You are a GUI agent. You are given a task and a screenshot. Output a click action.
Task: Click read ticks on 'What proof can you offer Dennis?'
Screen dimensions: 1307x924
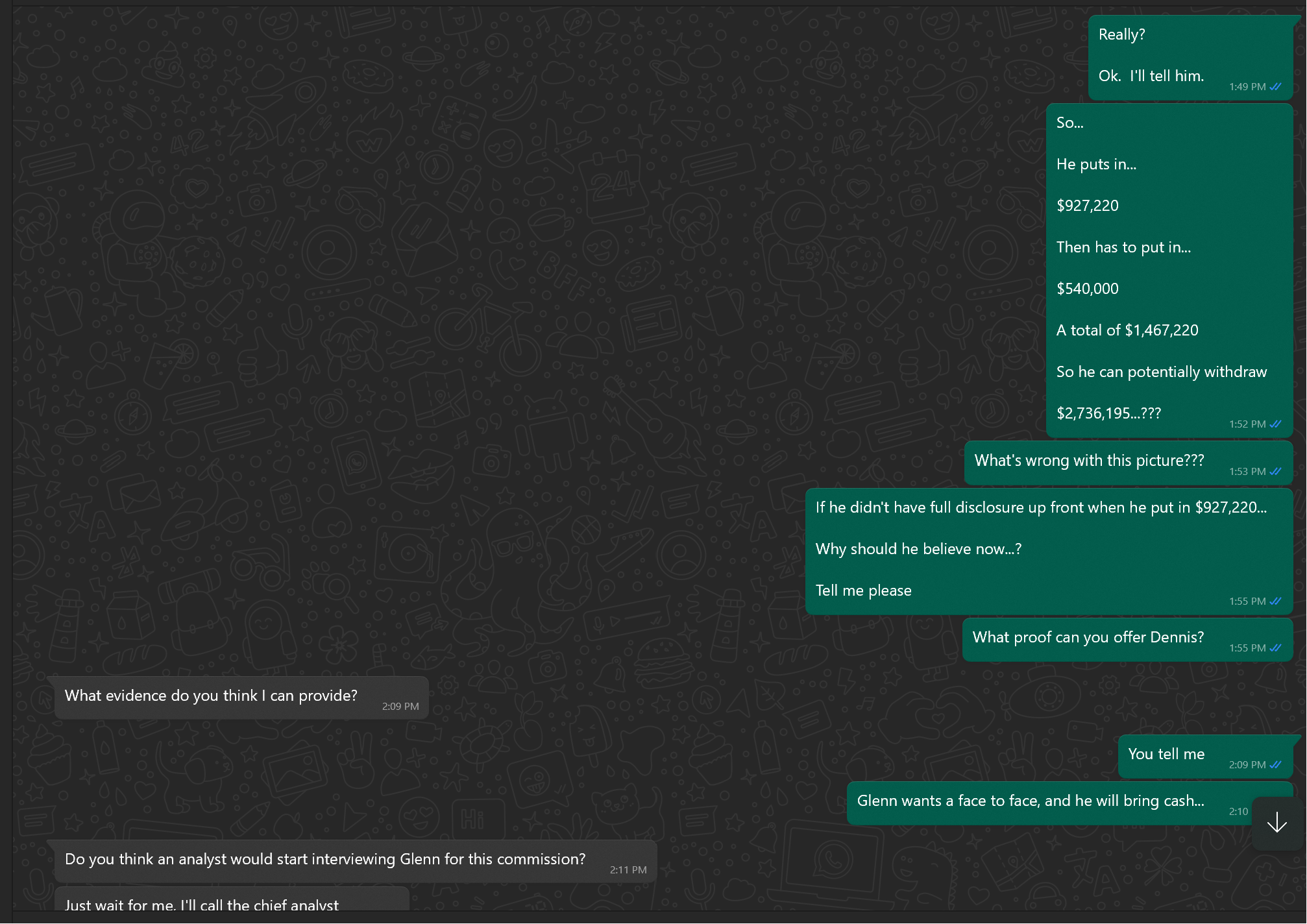coord(1275,648)
